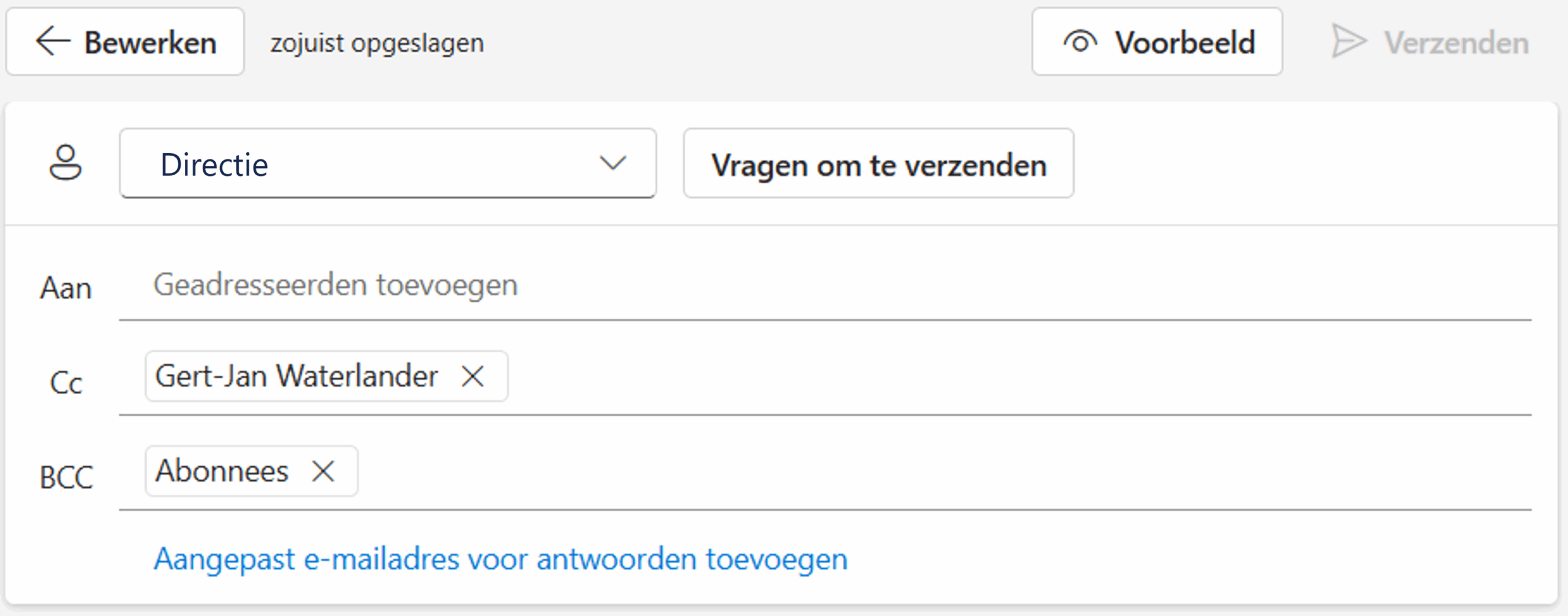Click the zojuist opgeslagen status text
The image size is (1568, 616).
tap(377, 43)
